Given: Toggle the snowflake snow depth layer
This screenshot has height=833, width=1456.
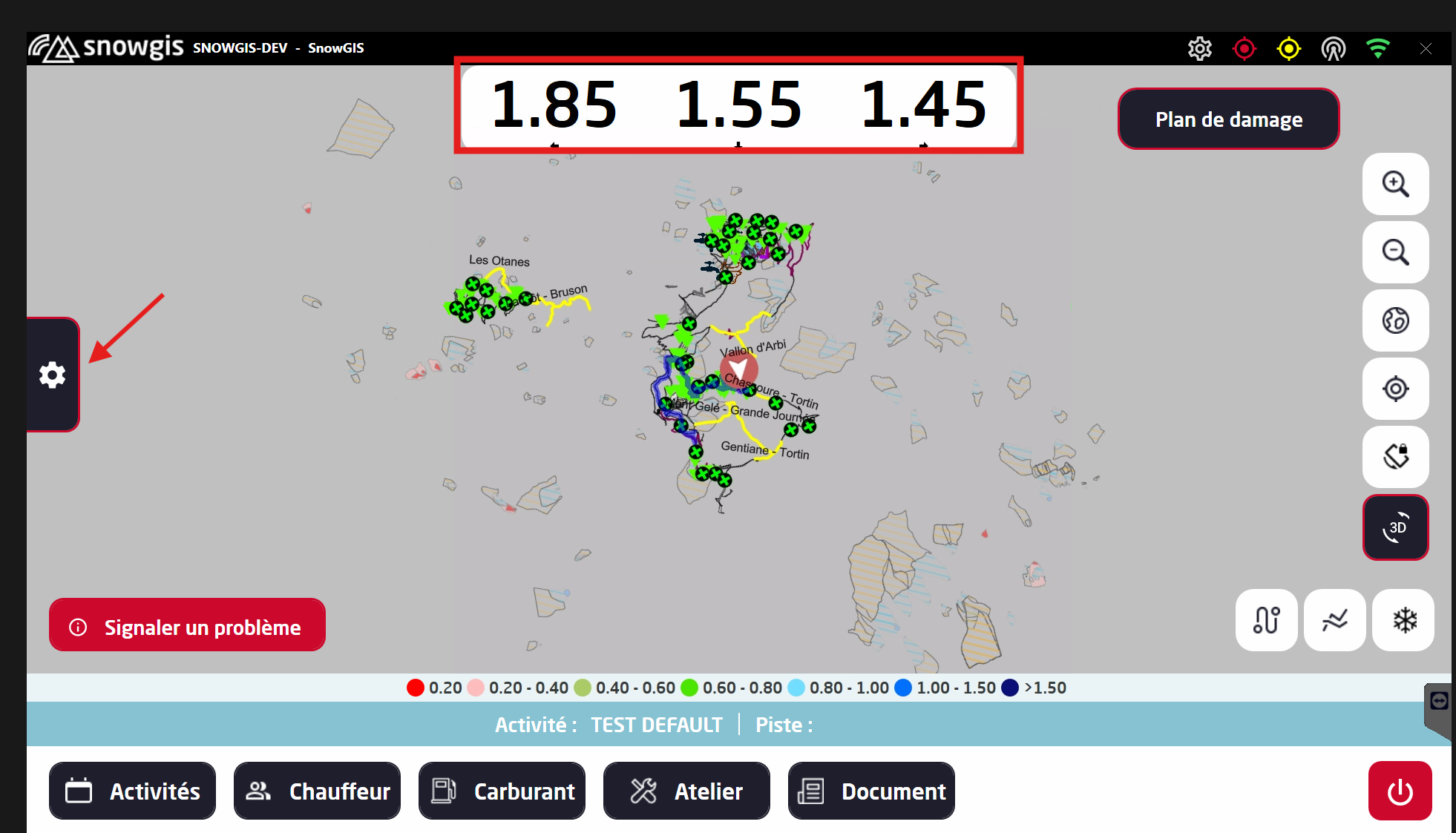Looking at the screenshot, I should [x=1403, y=620].
